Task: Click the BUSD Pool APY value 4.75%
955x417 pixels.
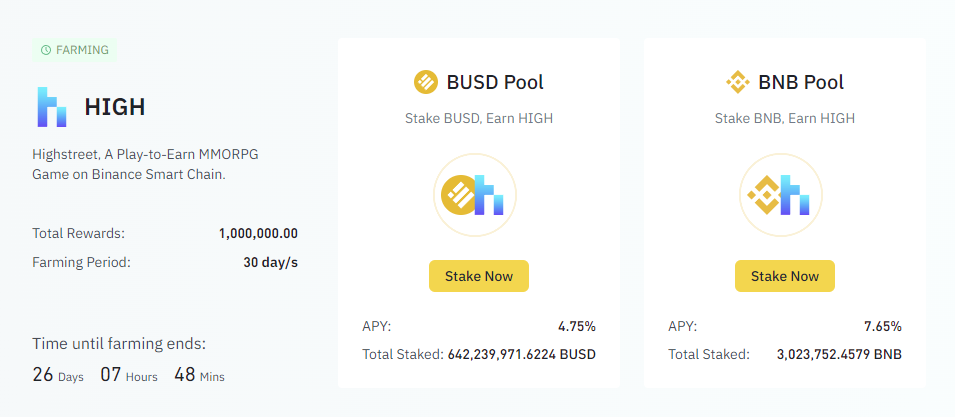Action: 576,326
